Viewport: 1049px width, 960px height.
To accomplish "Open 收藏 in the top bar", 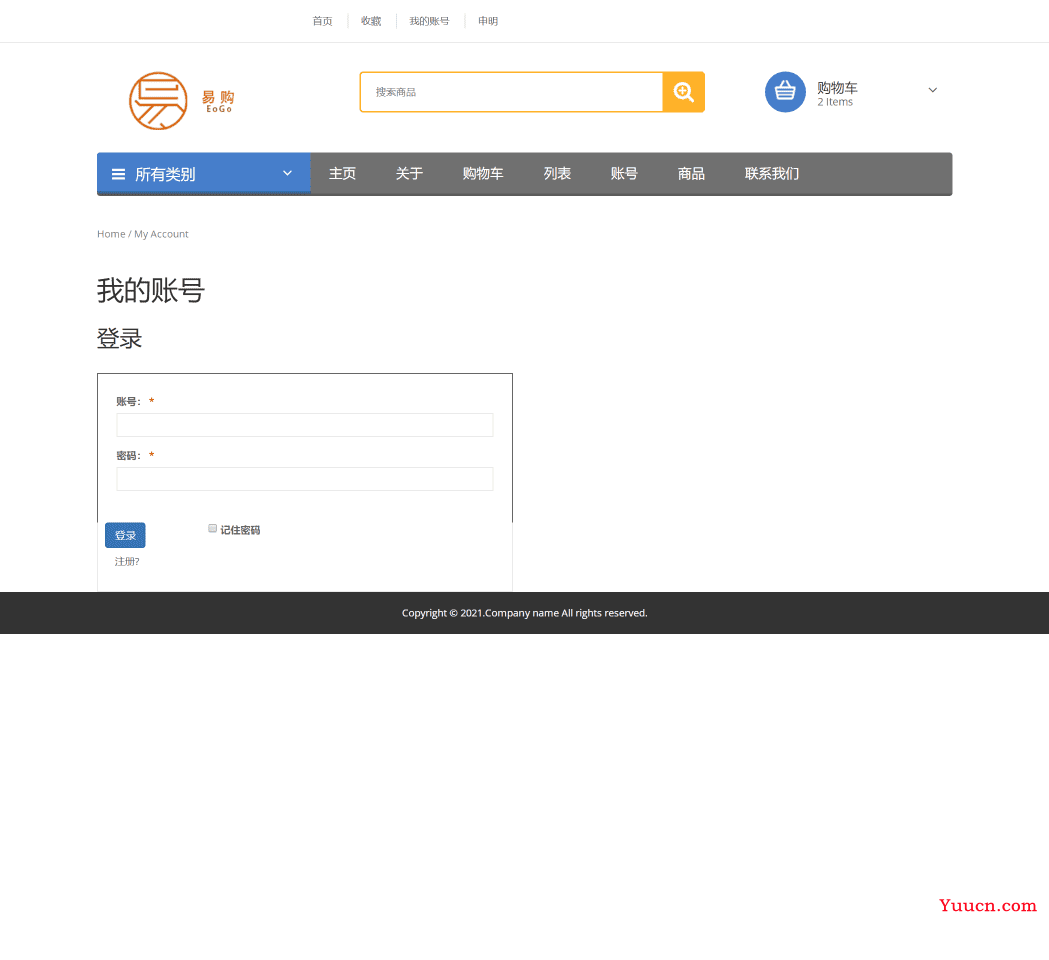I will click(371, 21).
